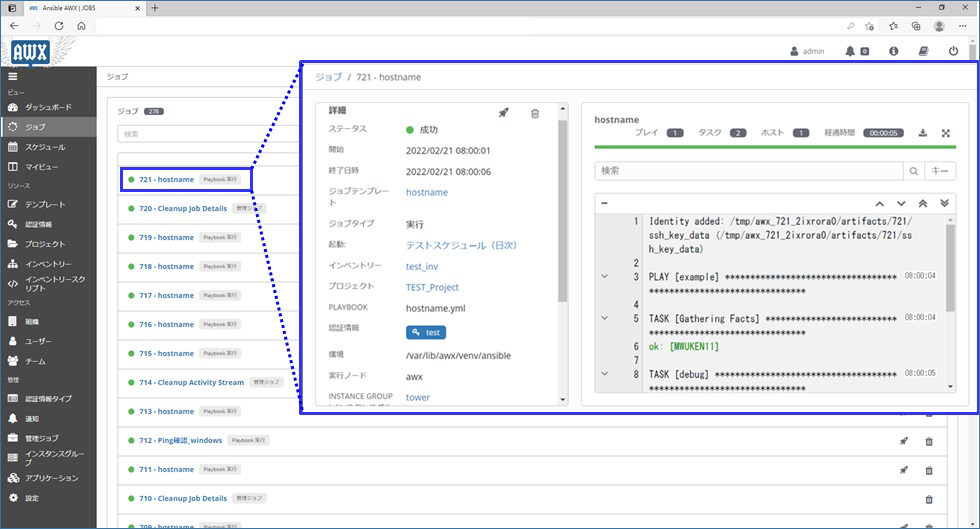Relaunch job 711 hostname

[904, 470]
